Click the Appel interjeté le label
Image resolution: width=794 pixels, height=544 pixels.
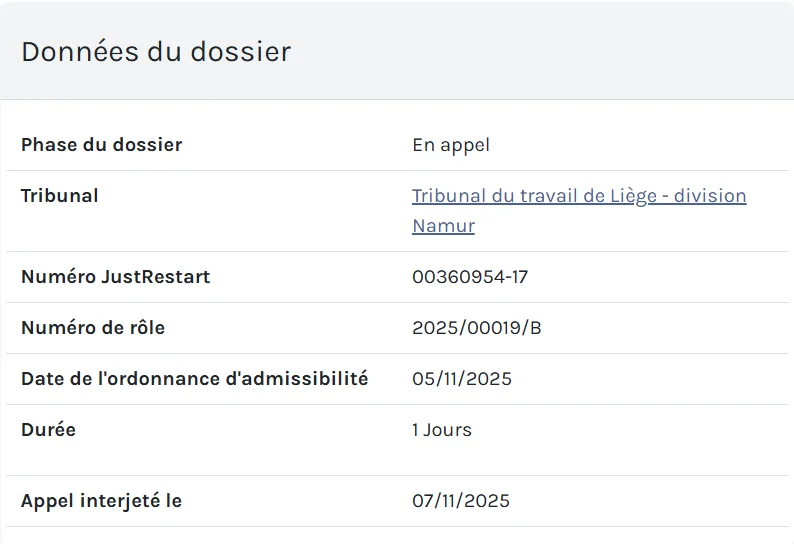(x=101, y=501)
